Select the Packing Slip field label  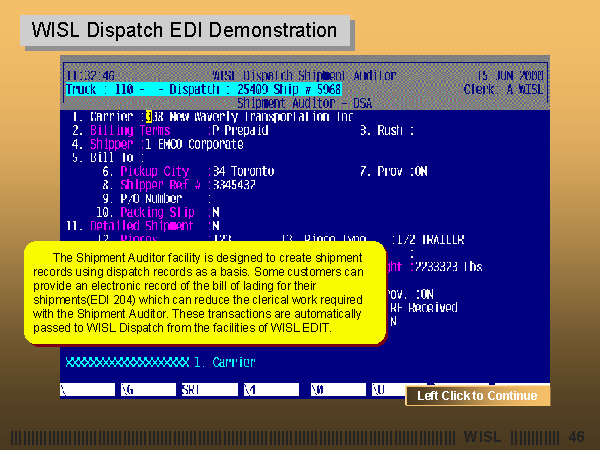[x=158, y=212]
